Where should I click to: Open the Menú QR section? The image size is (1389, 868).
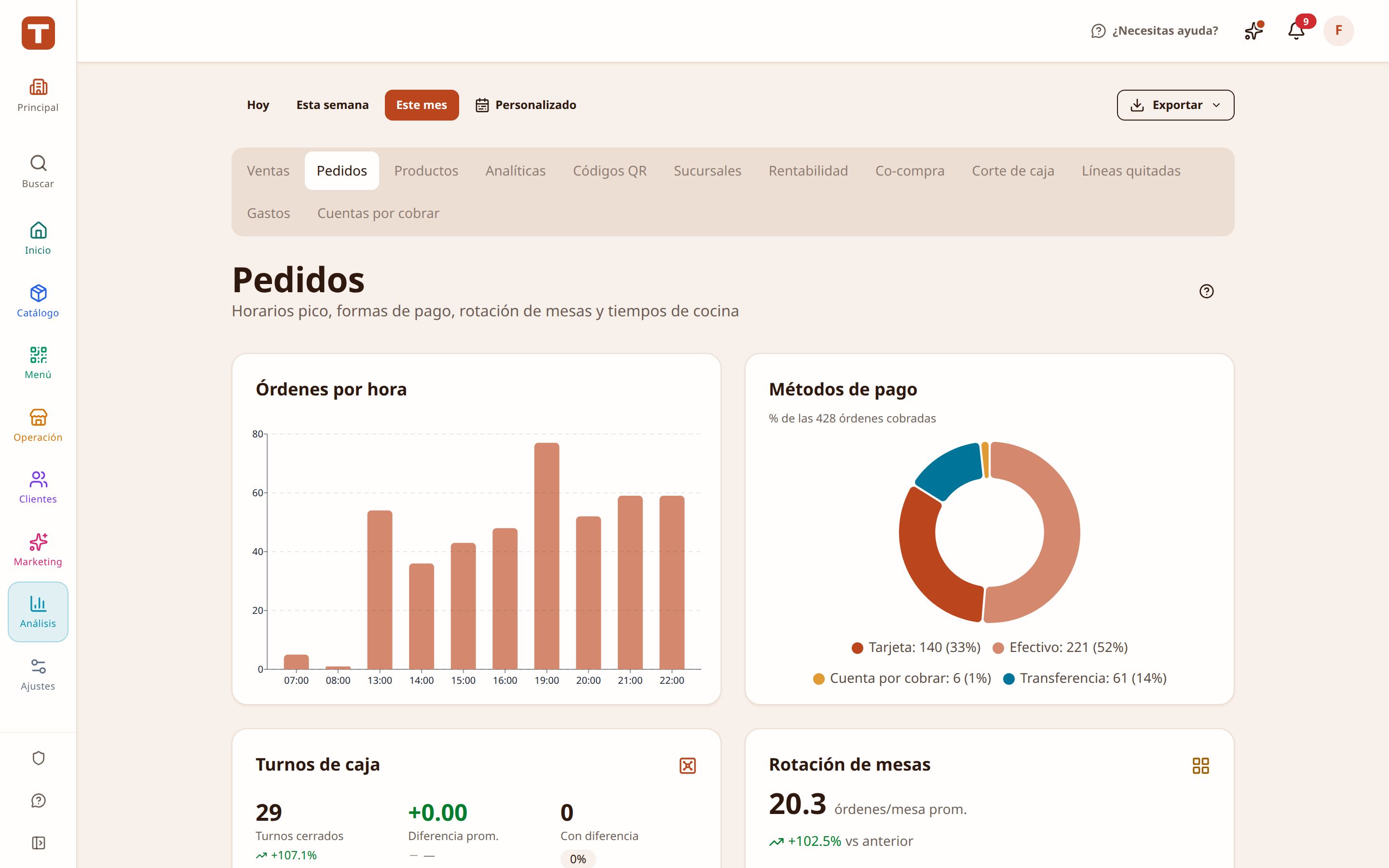coord(38,363)
